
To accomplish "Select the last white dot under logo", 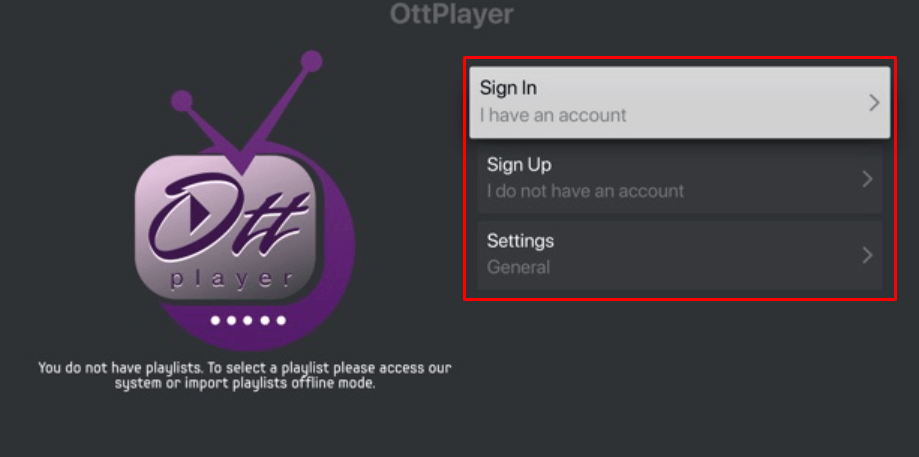I will (x=281, y=321).
